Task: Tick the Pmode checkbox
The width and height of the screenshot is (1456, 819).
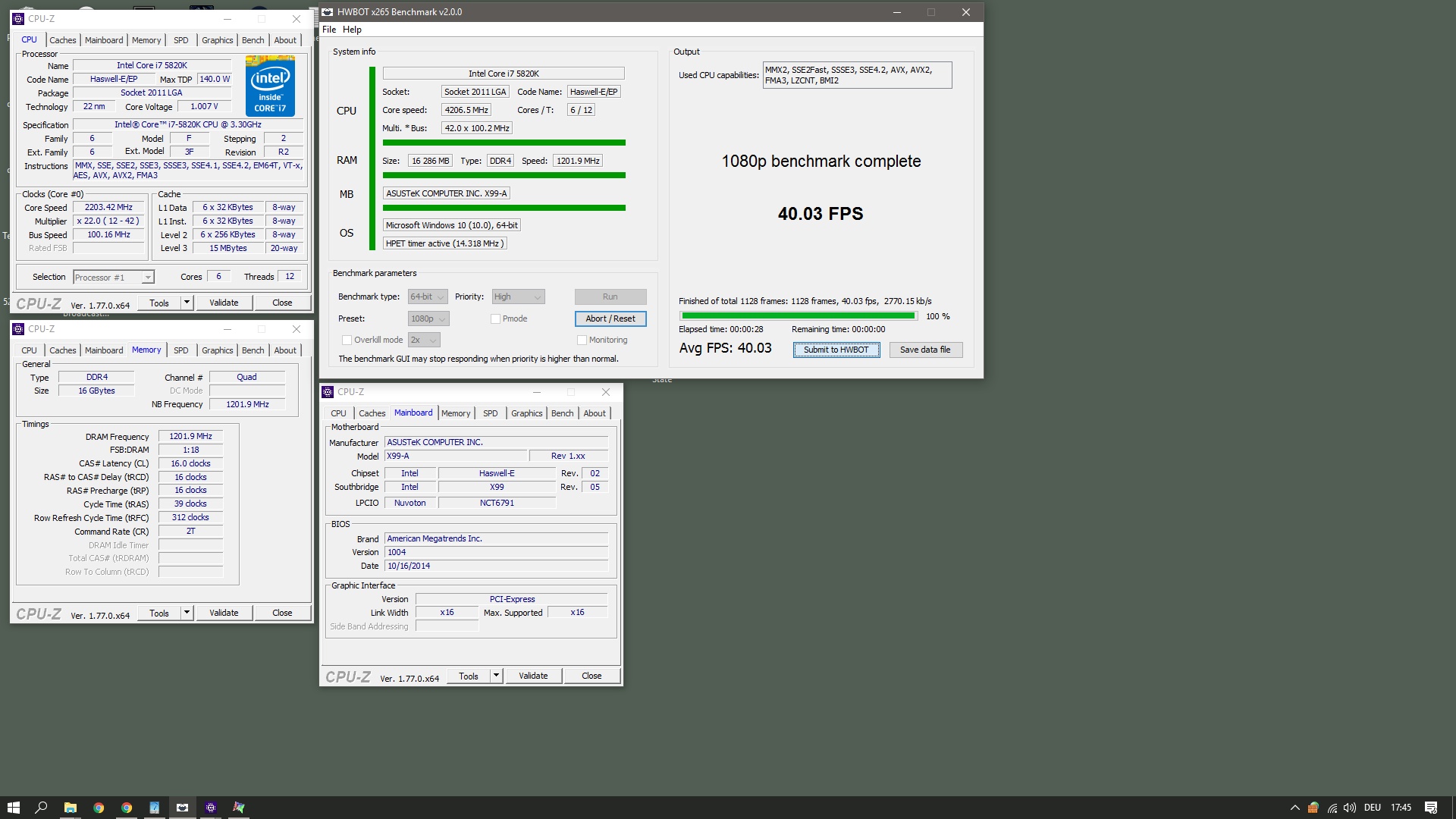Action: pyautogui.click(x=495, y=319)
